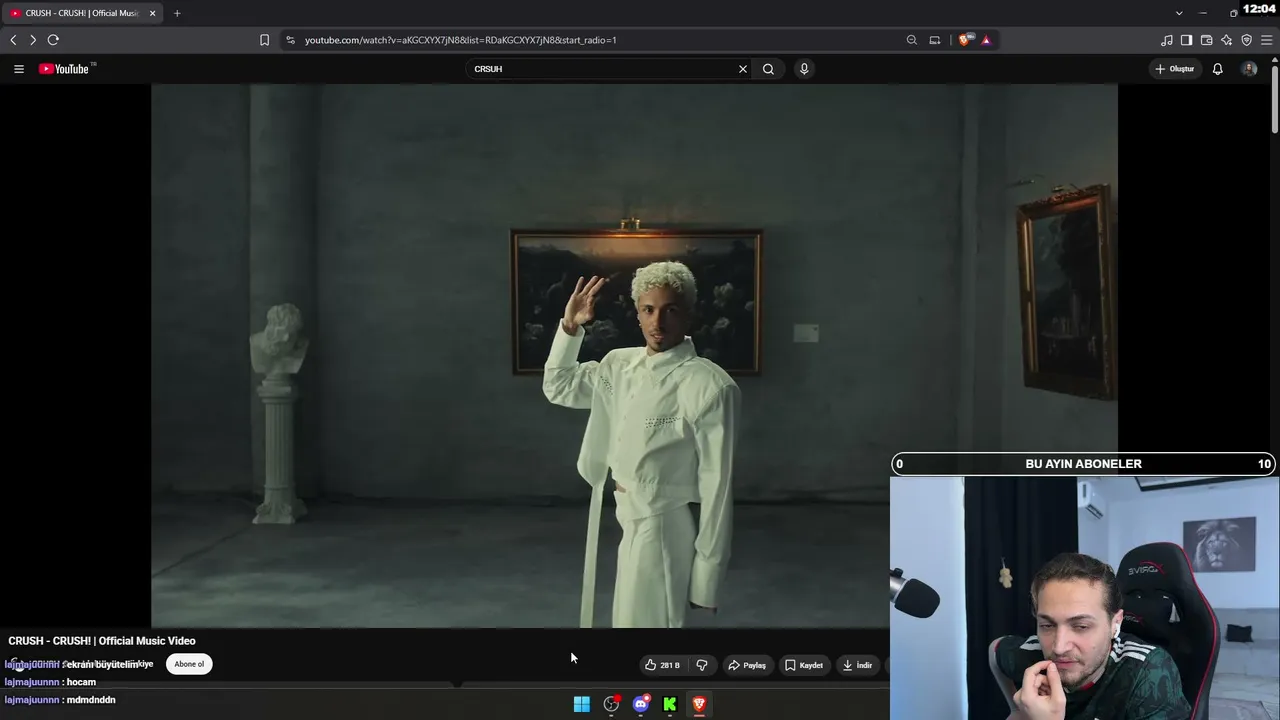
Task: Open Brave Rewards triangle icon
Action: pos(986,40)
